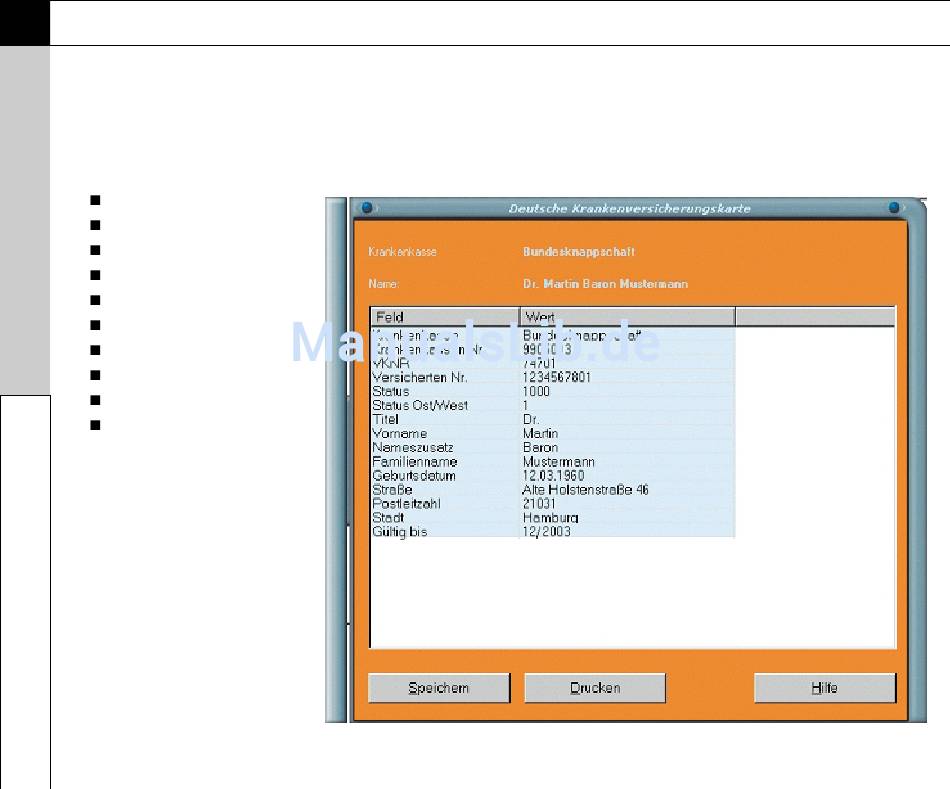Select the Familienname field cell
950x789 pixels.
coord(414,462)
